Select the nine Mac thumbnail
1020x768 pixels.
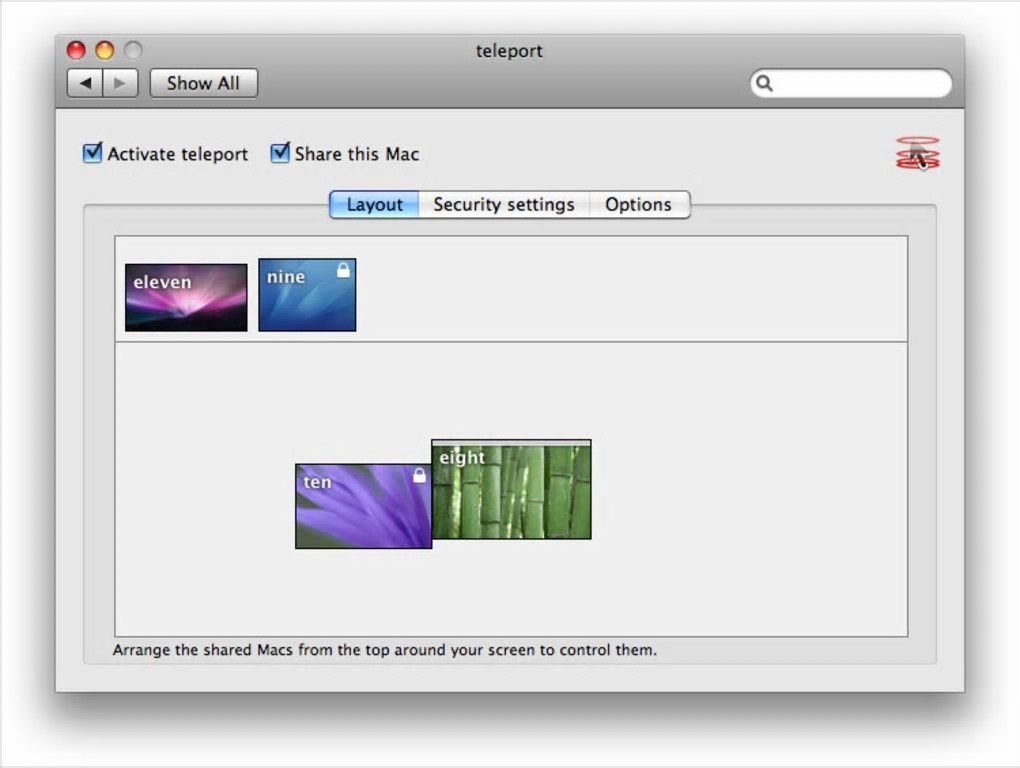click(x=307, y=295)
